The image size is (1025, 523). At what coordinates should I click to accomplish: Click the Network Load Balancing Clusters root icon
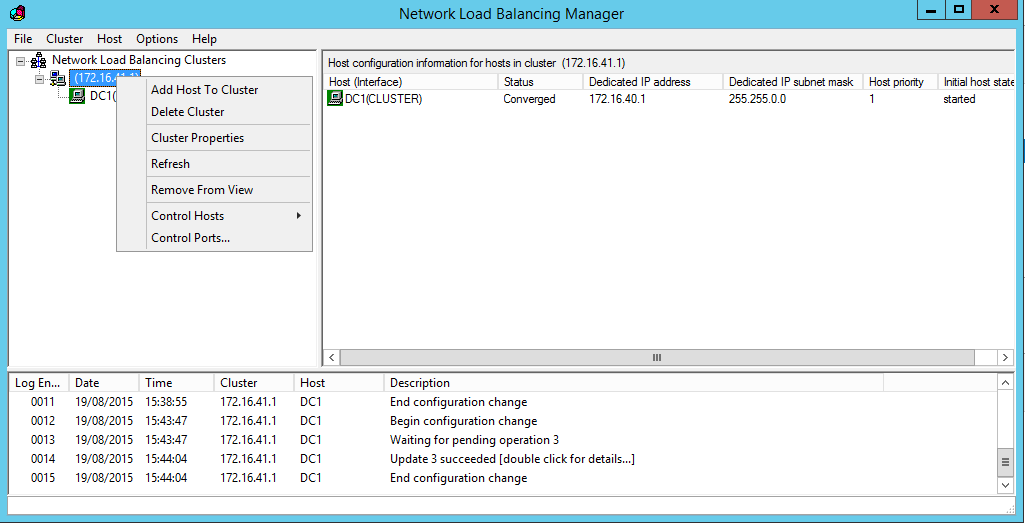(38, 61)
